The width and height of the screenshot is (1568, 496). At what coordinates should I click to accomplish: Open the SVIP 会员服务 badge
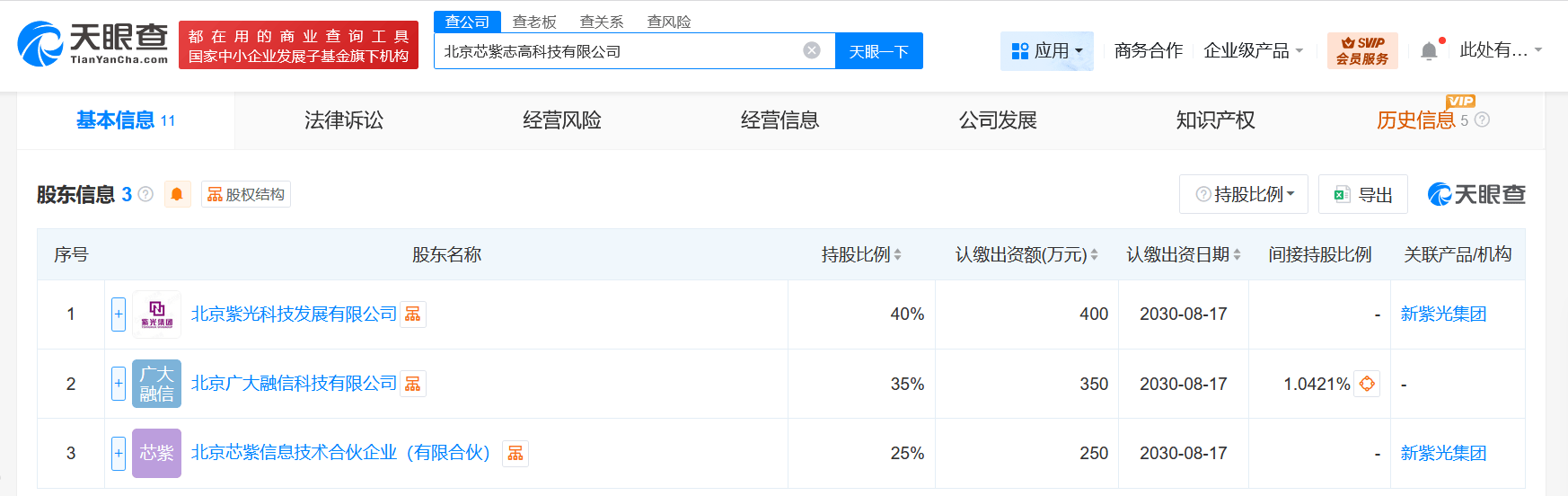(x=1361, y=50)
